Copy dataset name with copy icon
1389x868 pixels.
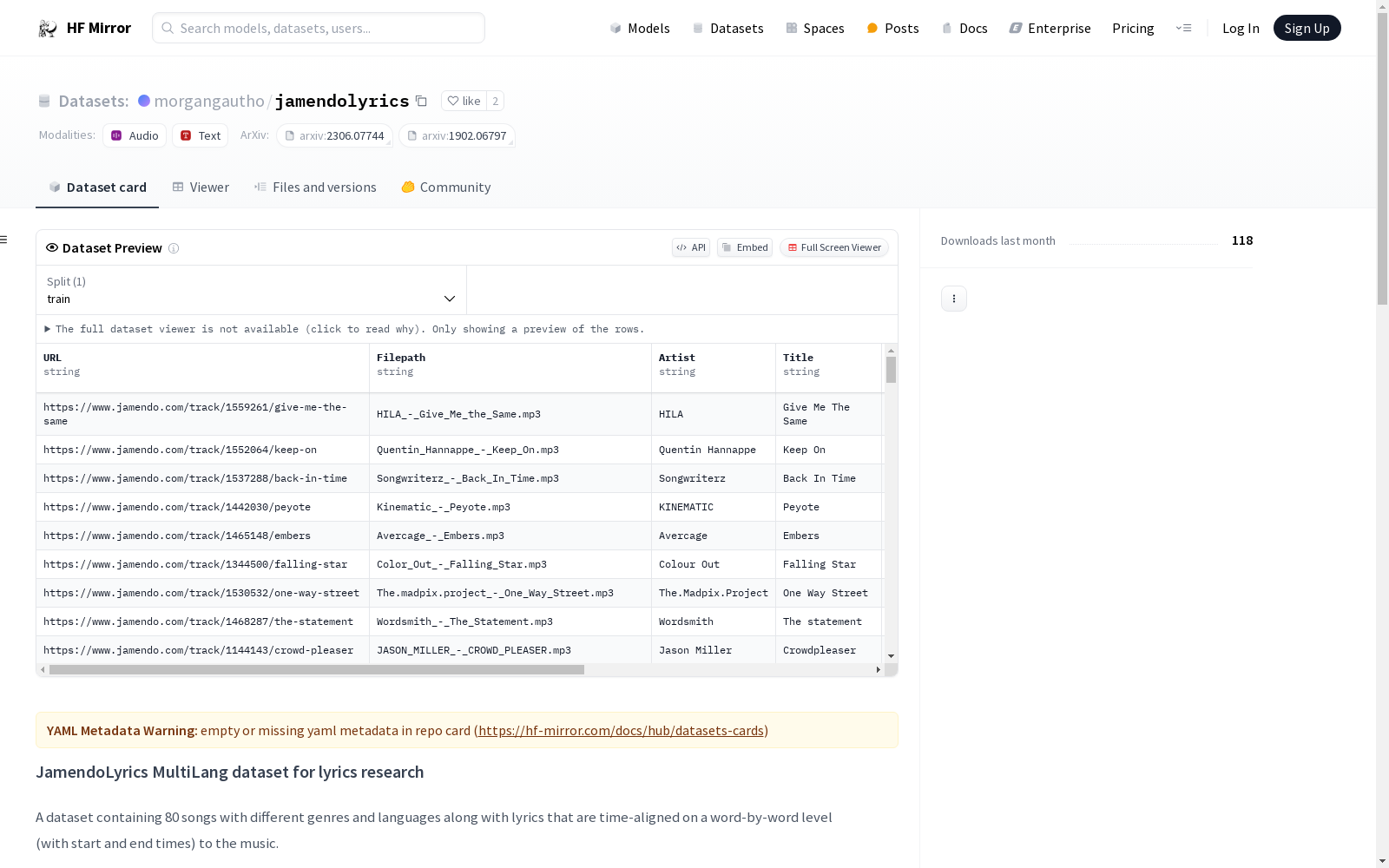(x=421, y=101)
